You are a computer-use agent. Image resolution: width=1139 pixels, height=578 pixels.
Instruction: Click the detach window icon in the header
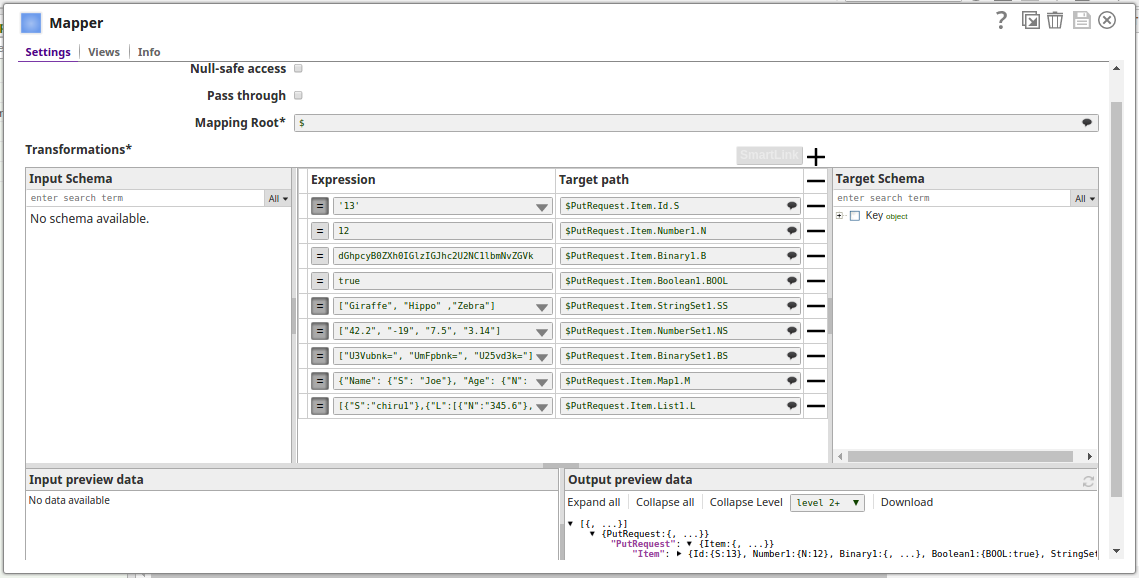(1030, 20)
